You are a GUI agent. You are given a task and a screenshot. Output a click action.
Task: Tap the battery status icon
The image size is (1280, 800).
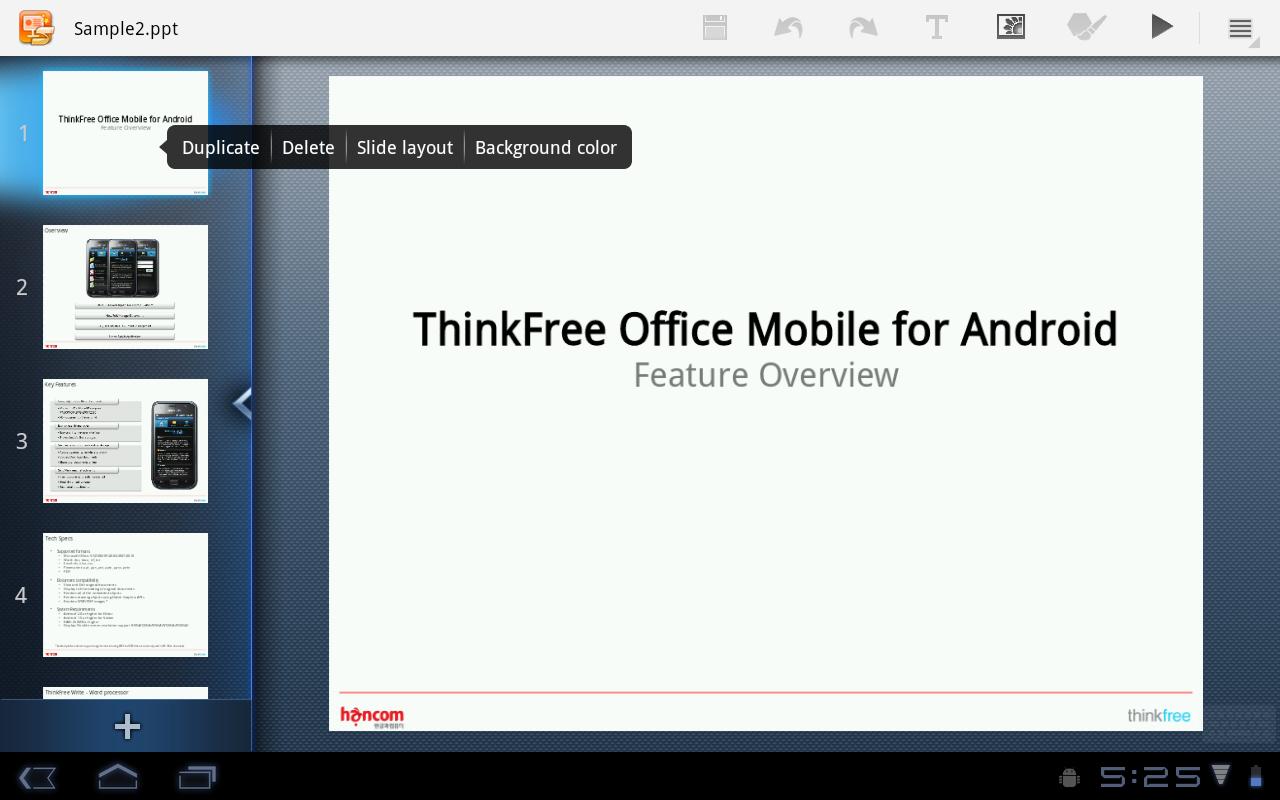(1255, 776)
